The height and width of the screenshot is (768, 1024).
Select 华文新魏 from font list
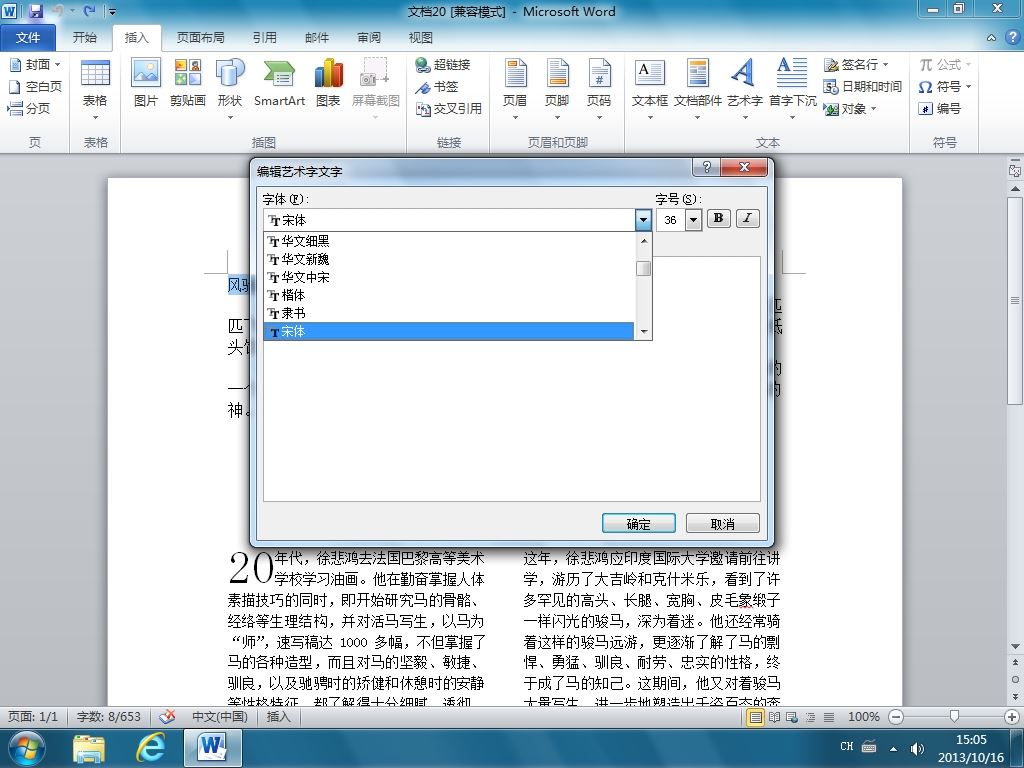pyautogui.click(x=449, y=259)
